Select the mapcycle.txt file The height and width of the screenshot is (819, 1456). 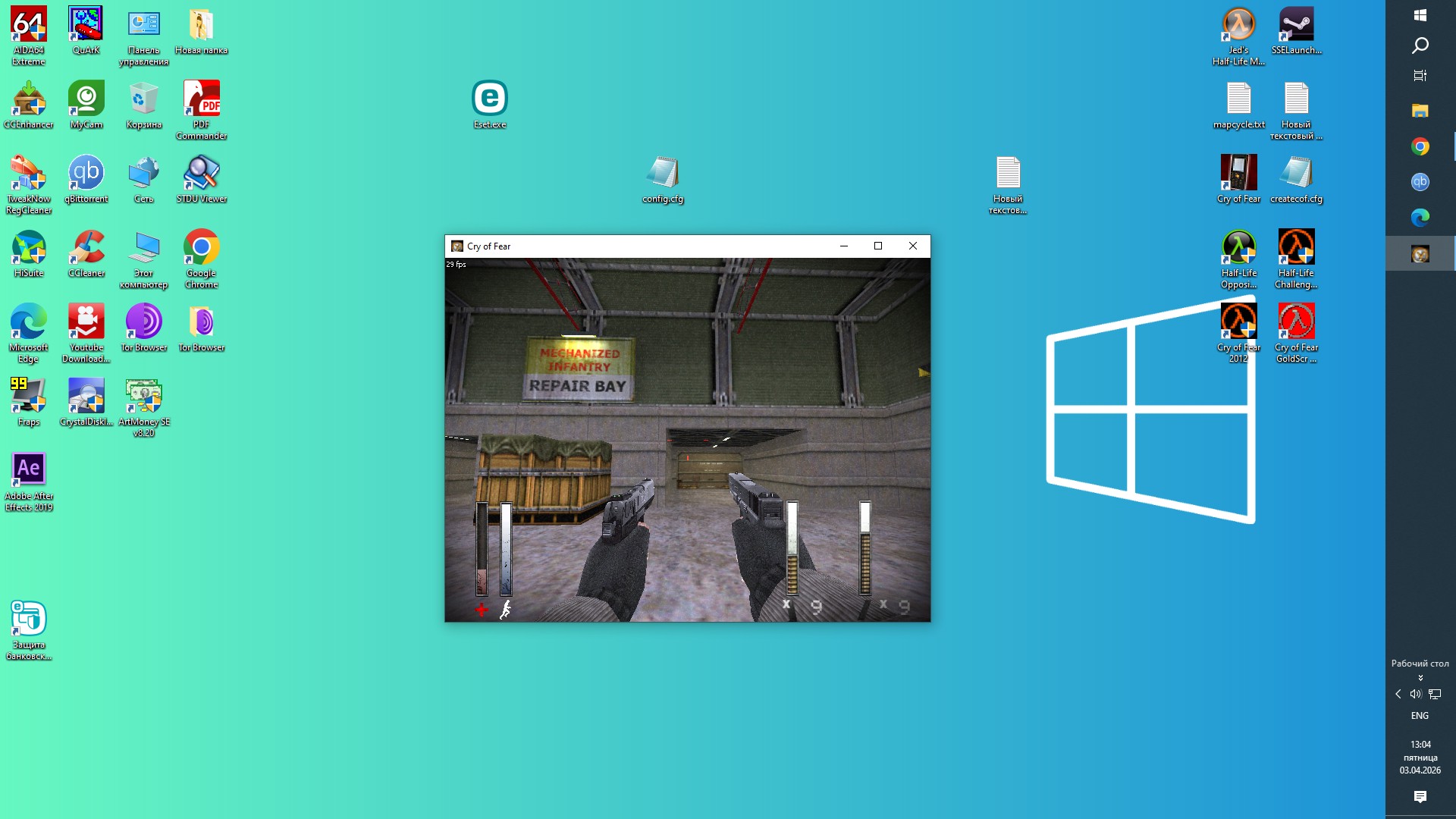[1238, 99]
